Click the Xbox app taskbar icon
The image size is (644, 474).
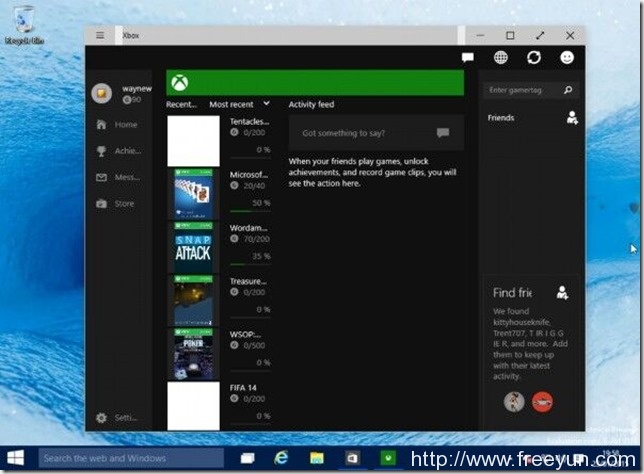click(x=388, y=458)
